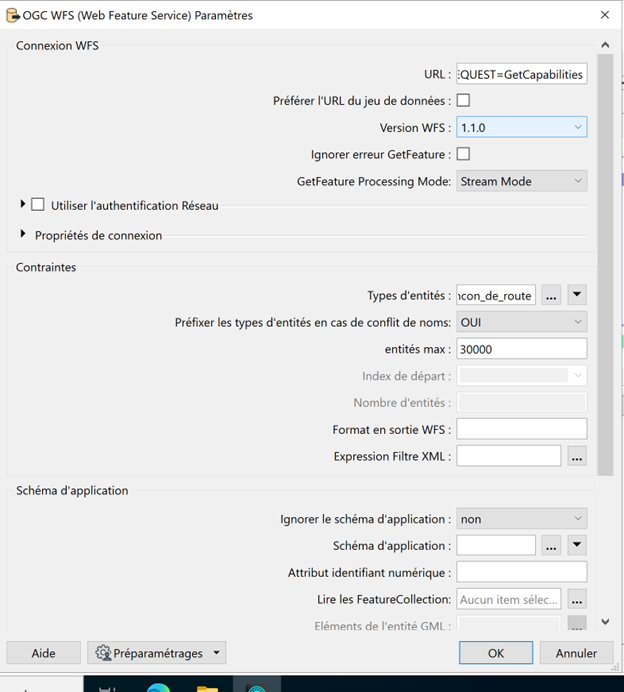
Task: Click Expression Filtre XML text field
Action: pyautogui.click(x=508, y=456)
